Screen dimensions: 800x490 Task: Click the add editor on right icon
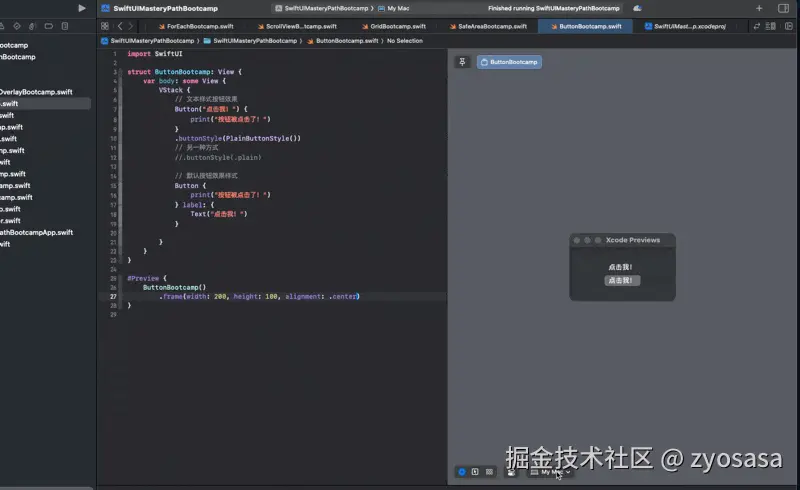pos(789,26)
